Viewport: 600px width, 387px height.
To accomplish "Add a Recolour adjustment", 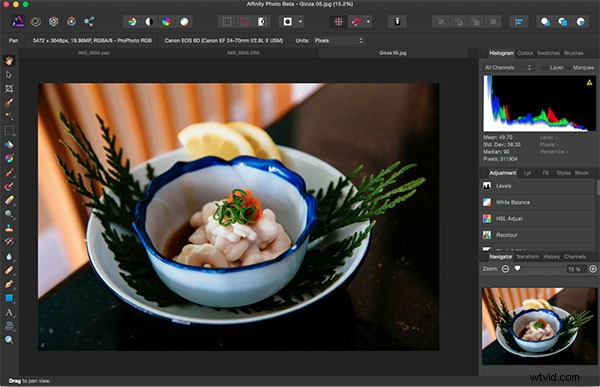I will click(538, 235).
